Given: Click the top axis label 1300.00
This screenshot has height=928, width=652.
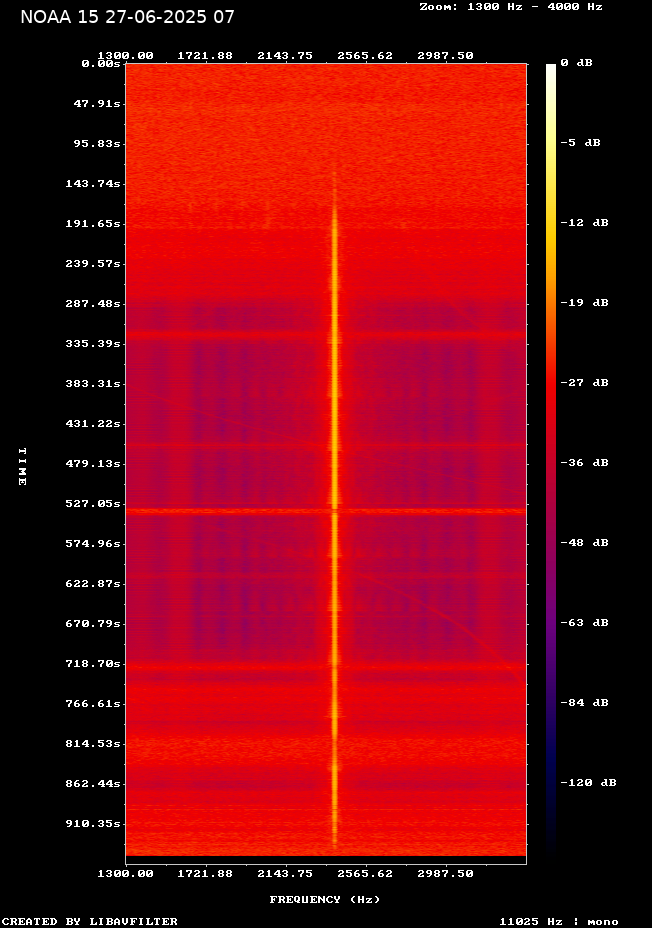Looking at the screenshot, I should pos(125,56).
